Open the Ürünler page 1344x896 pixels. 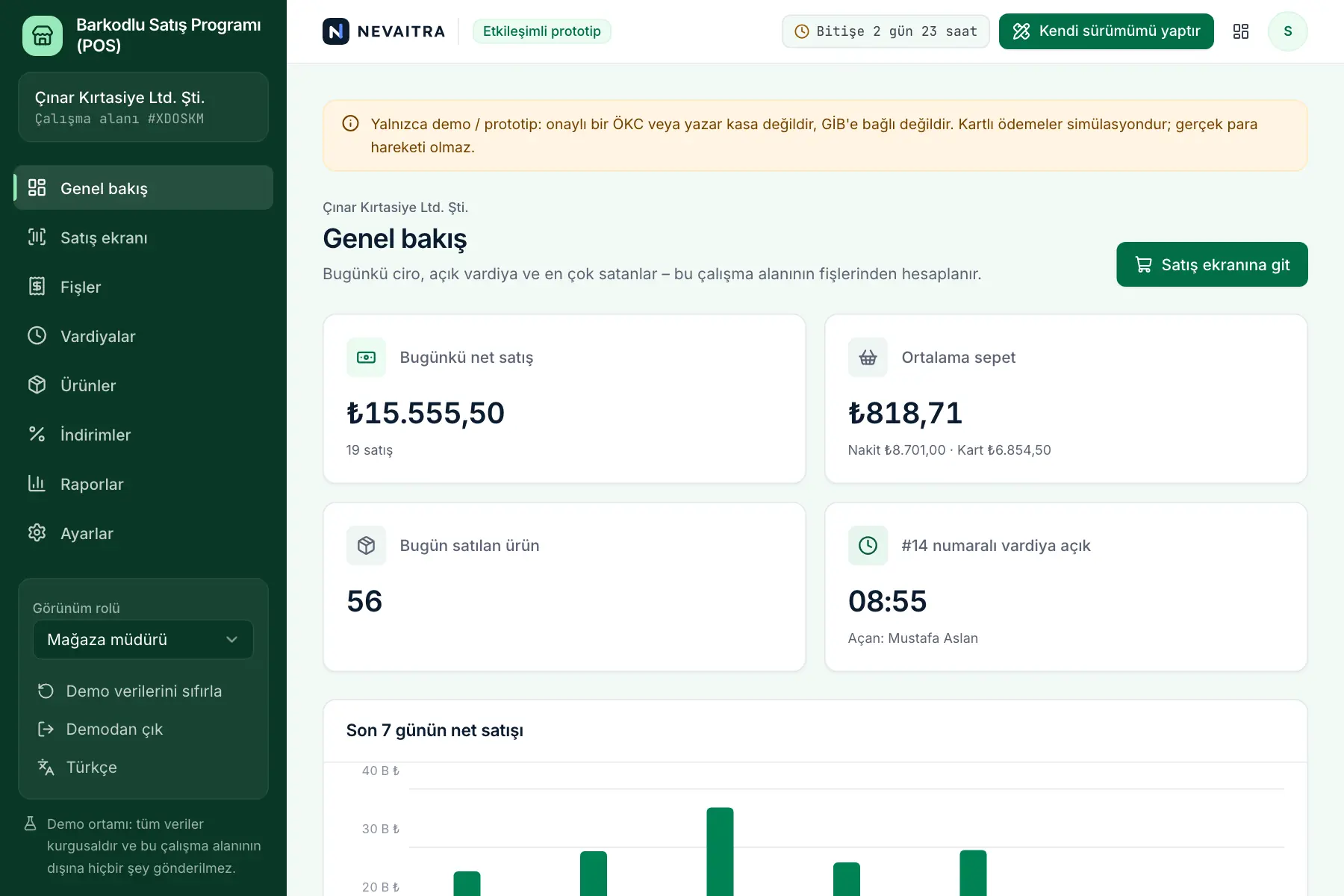click(x=143, y=385)
